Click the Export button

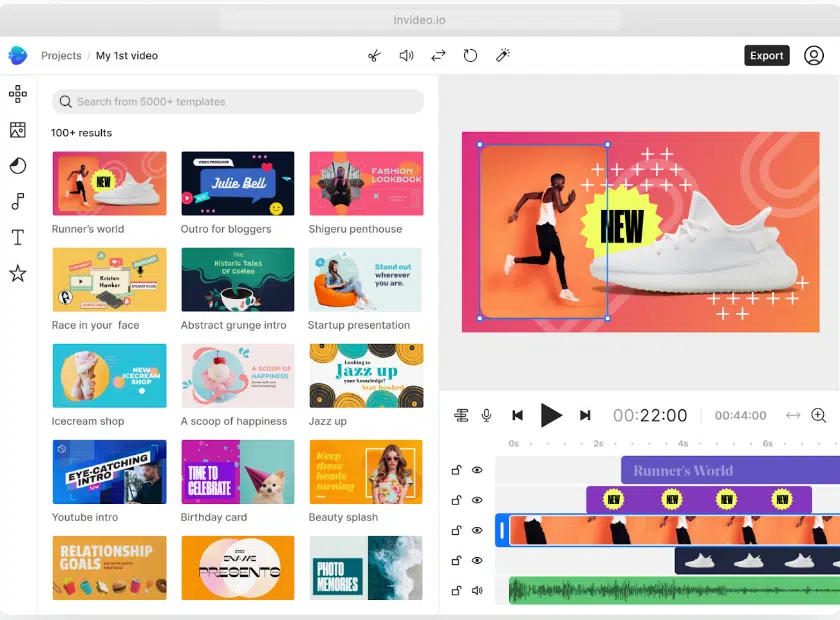[766, 56]
